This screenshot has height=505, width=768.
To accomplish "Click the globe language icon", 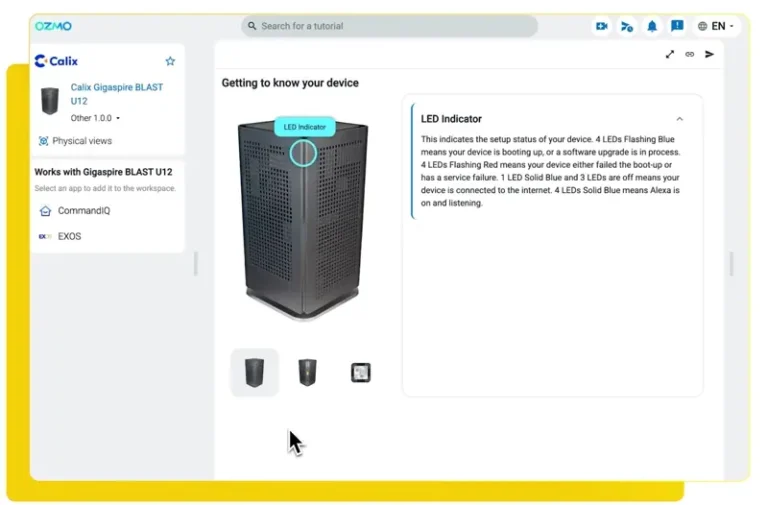I will coord(702,26).
